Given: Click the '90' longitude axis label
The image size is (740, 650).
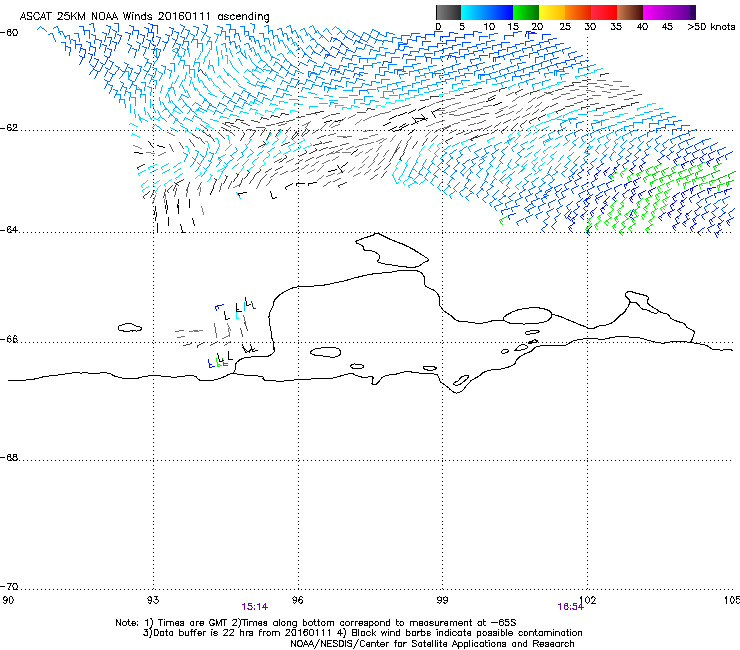Looking at the screenshot, I should coord(8,600).
